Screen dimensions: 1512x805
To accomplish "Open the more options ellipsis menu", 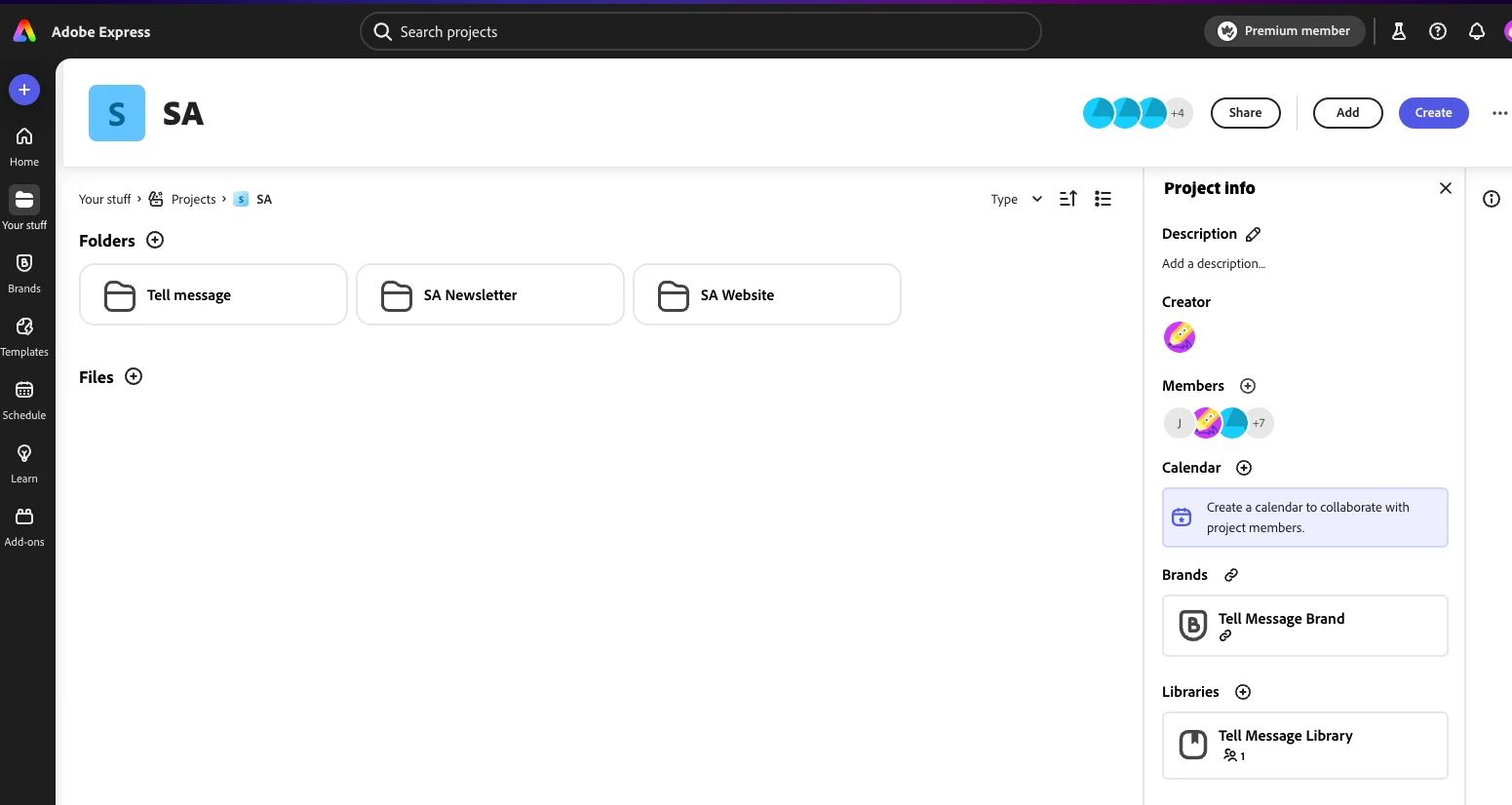I will (1499, 113).
